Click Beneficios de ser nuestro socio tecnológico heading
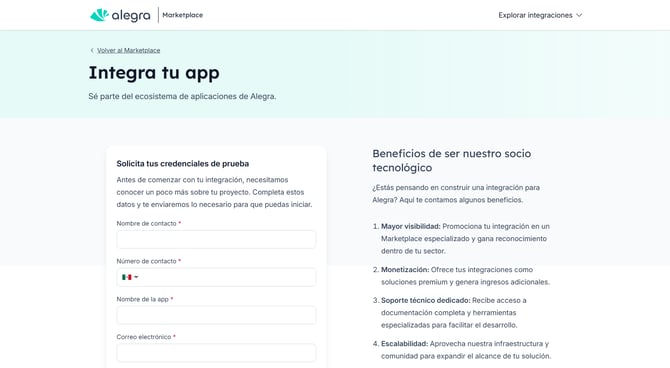 pyautogui.click(x=452, y=160)
